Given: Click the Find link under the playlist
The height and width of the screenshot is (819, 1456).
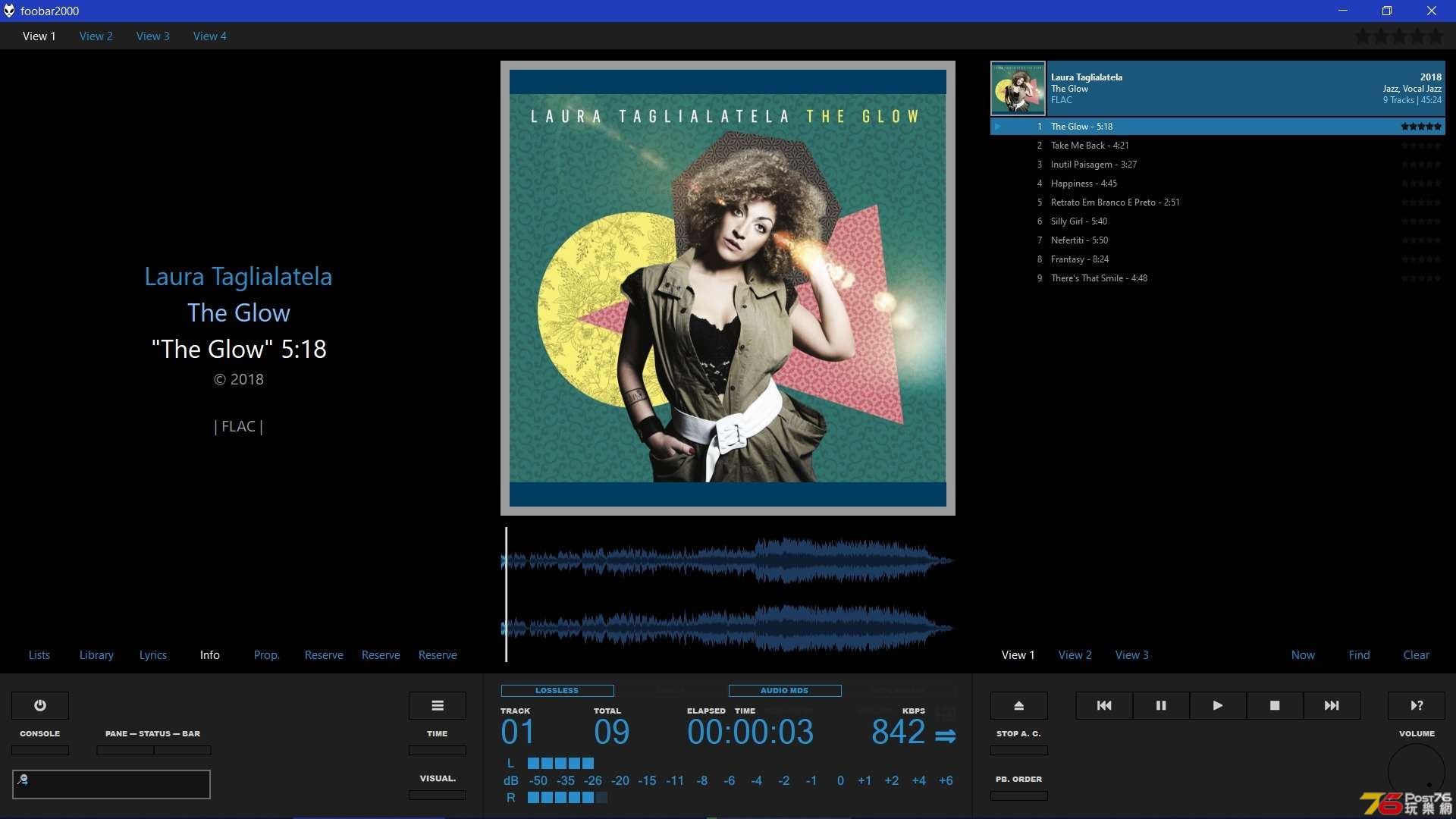Looking at the screenshot, I should pos(1360,655).
